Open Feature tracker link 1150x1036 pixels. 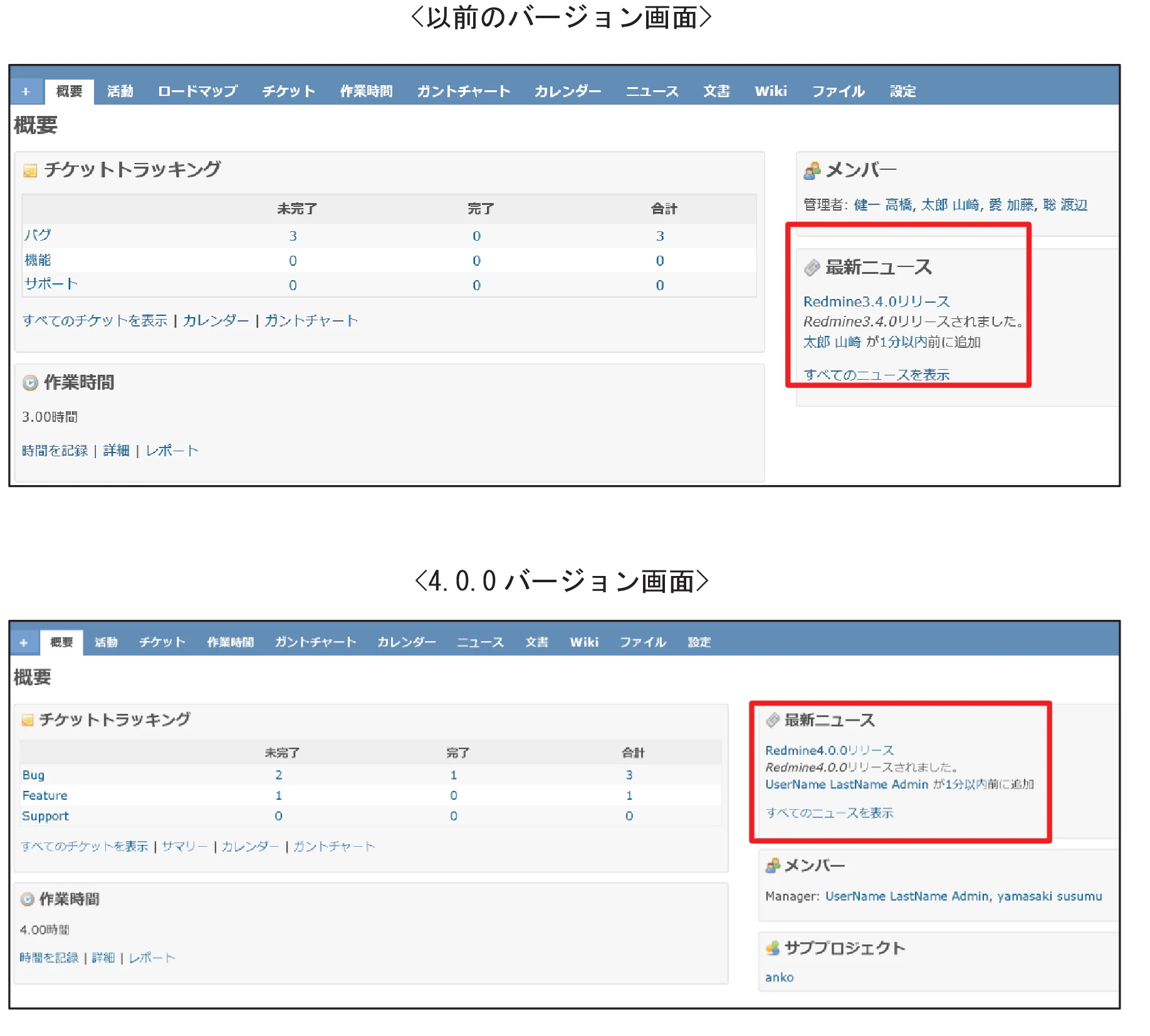pos(44,795)
